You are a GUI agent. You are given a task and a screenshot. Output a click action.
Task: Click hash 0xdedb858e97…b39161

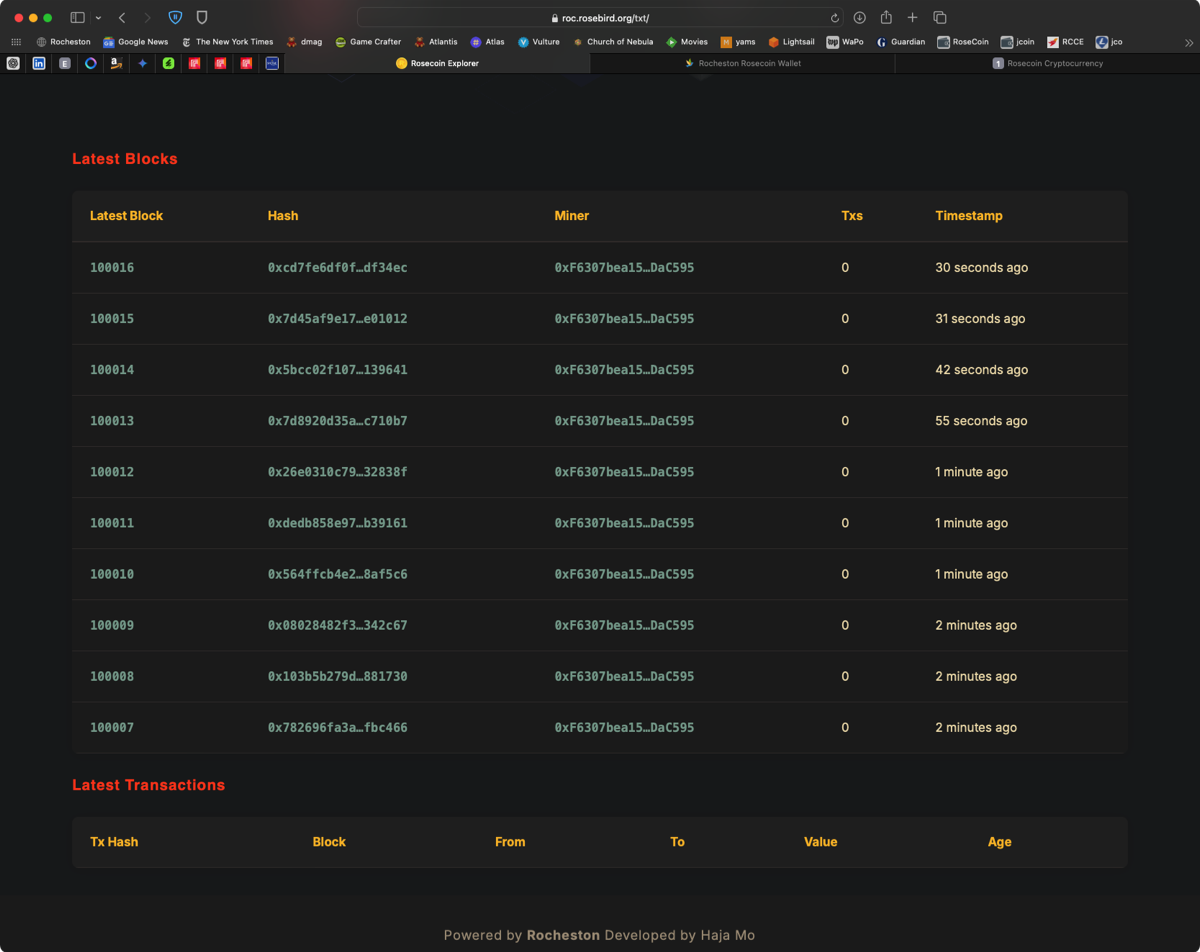338,523
